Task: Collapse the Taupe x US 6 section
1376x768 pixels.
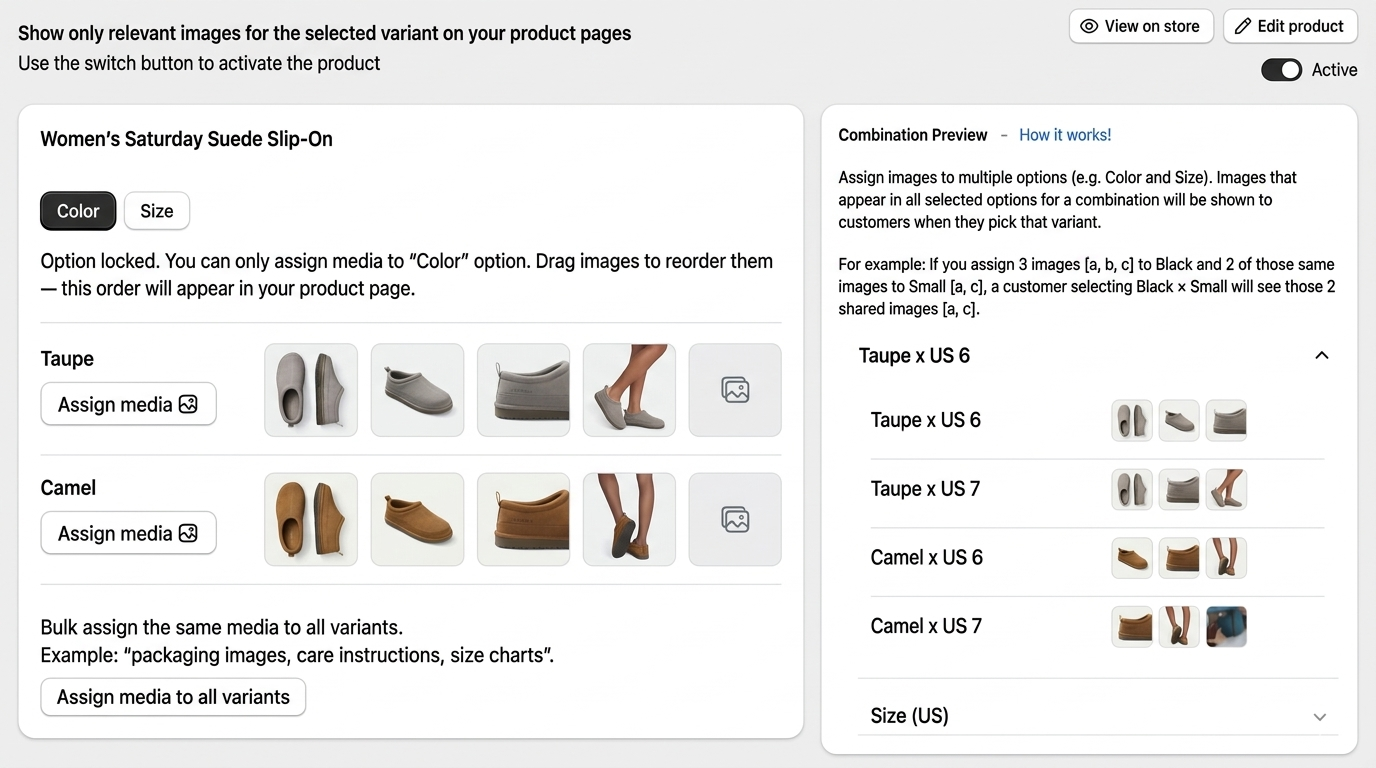Action: [x=1321, y=356]
